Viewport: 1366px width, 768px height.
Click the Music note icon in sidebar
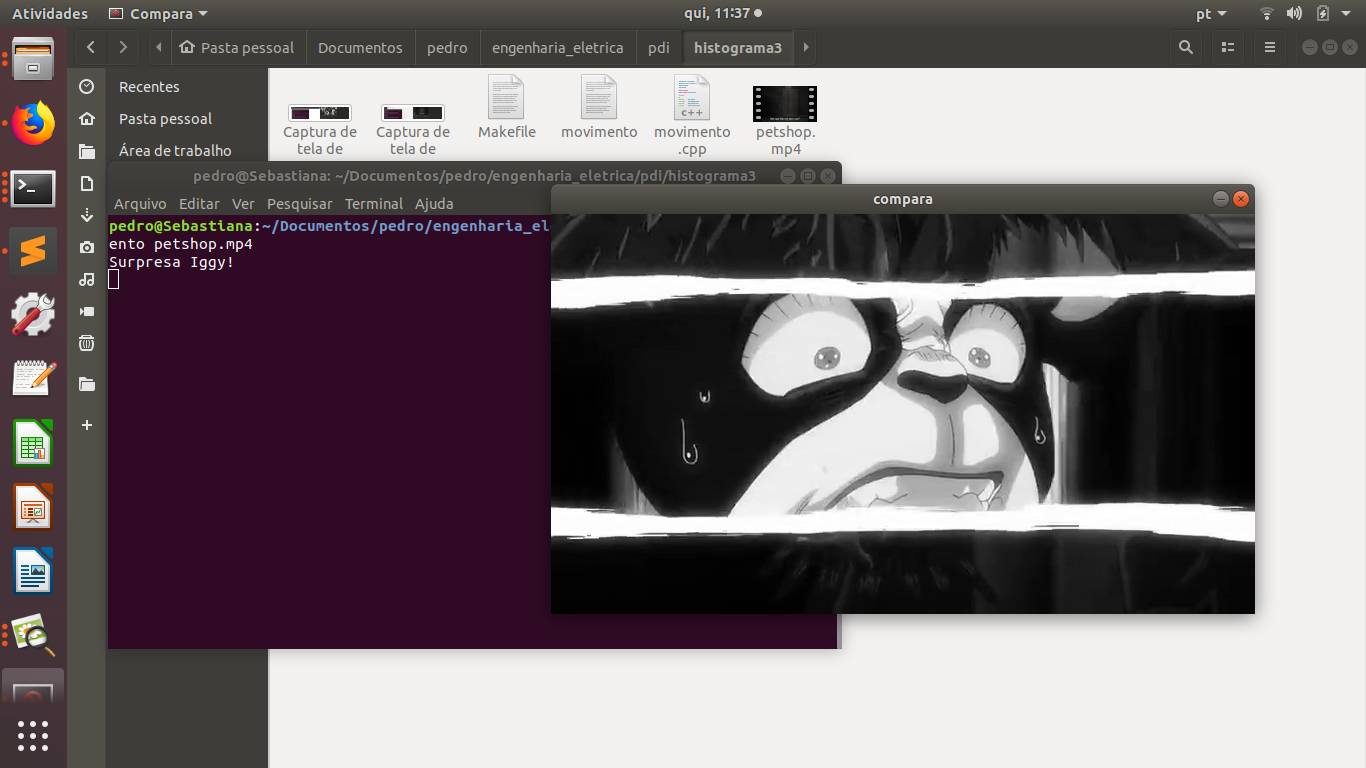click(x=87, y=279)
